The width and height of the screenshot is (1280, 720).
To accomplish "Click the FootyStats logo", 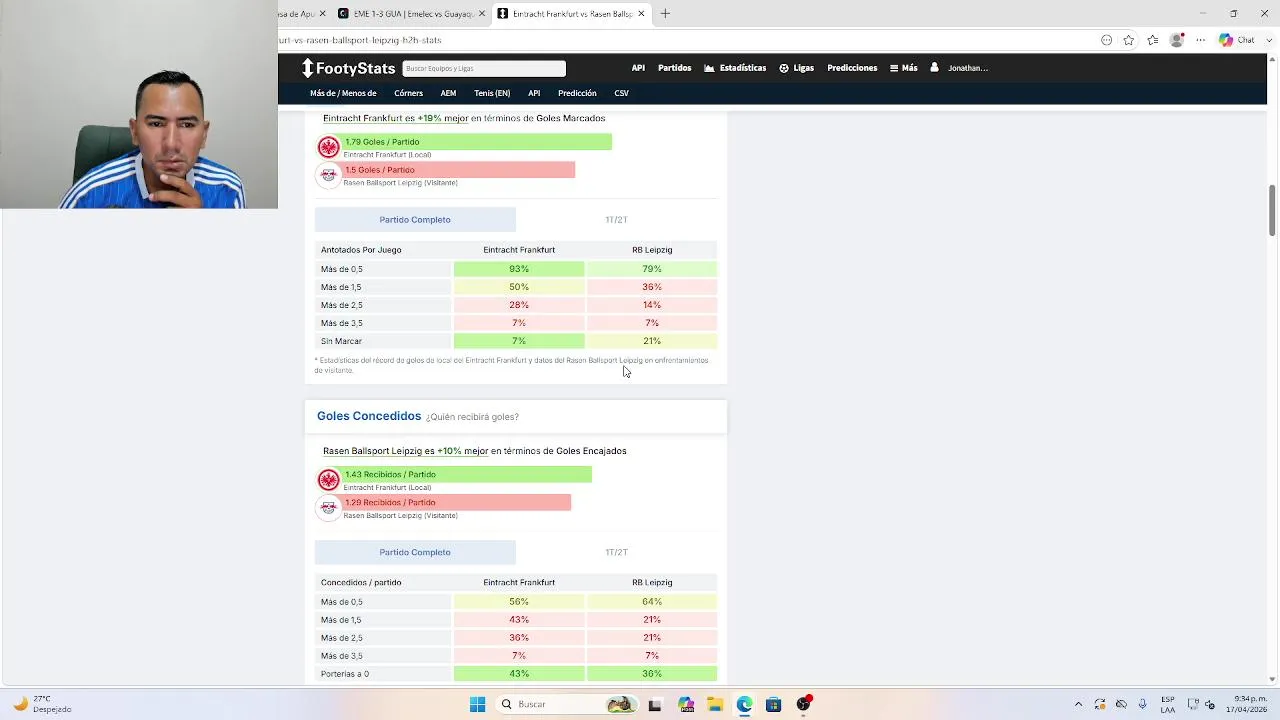I will [x=348, y=68].
